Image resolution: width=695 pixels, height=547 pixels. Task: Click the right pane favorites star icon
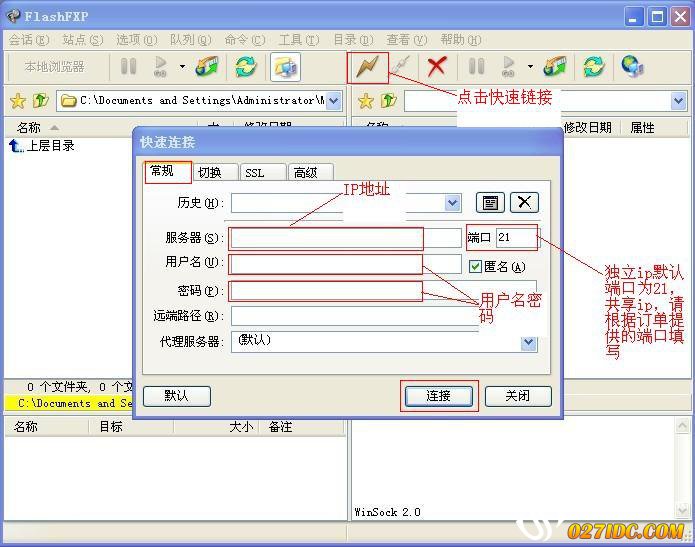tap(366, 101)
